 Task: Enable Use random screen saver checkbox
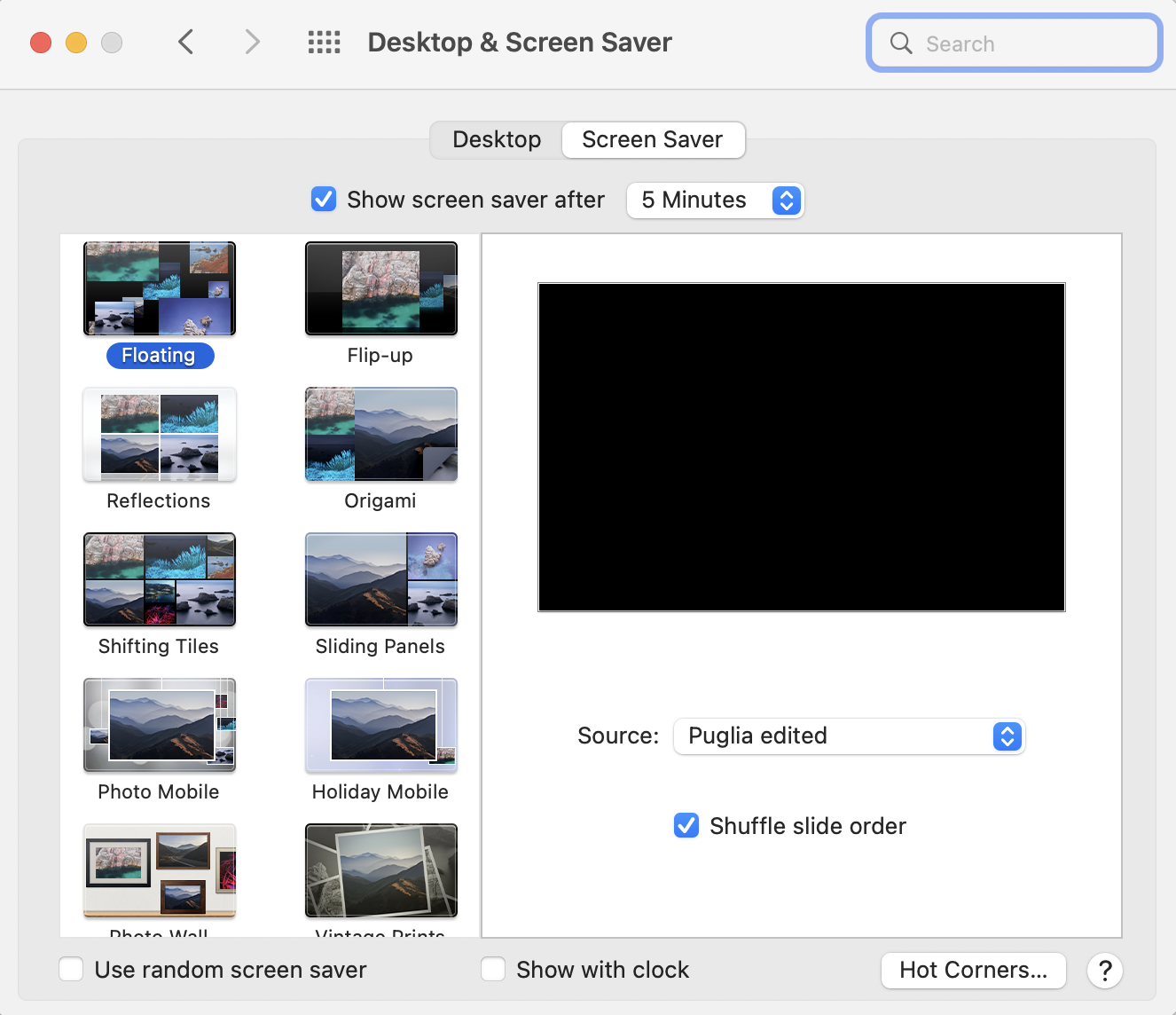point(71,969)
